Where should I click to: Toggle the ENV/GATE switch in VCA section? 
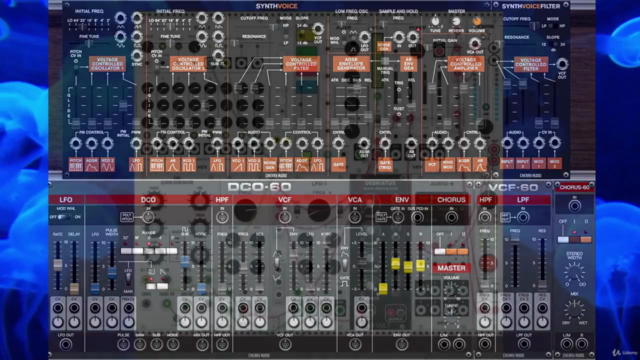(x=345, y=264)
